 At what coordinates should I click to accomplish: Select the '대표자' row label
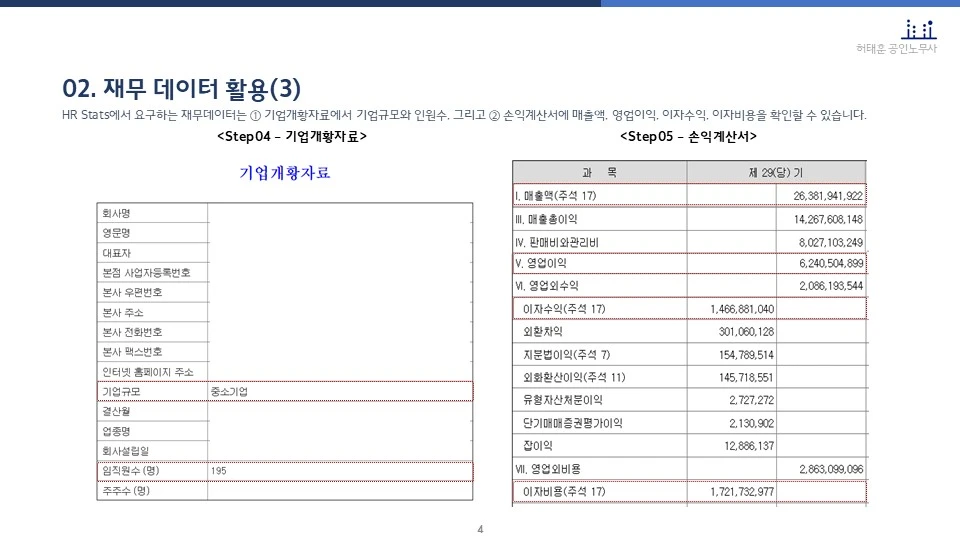pos(116,253)
